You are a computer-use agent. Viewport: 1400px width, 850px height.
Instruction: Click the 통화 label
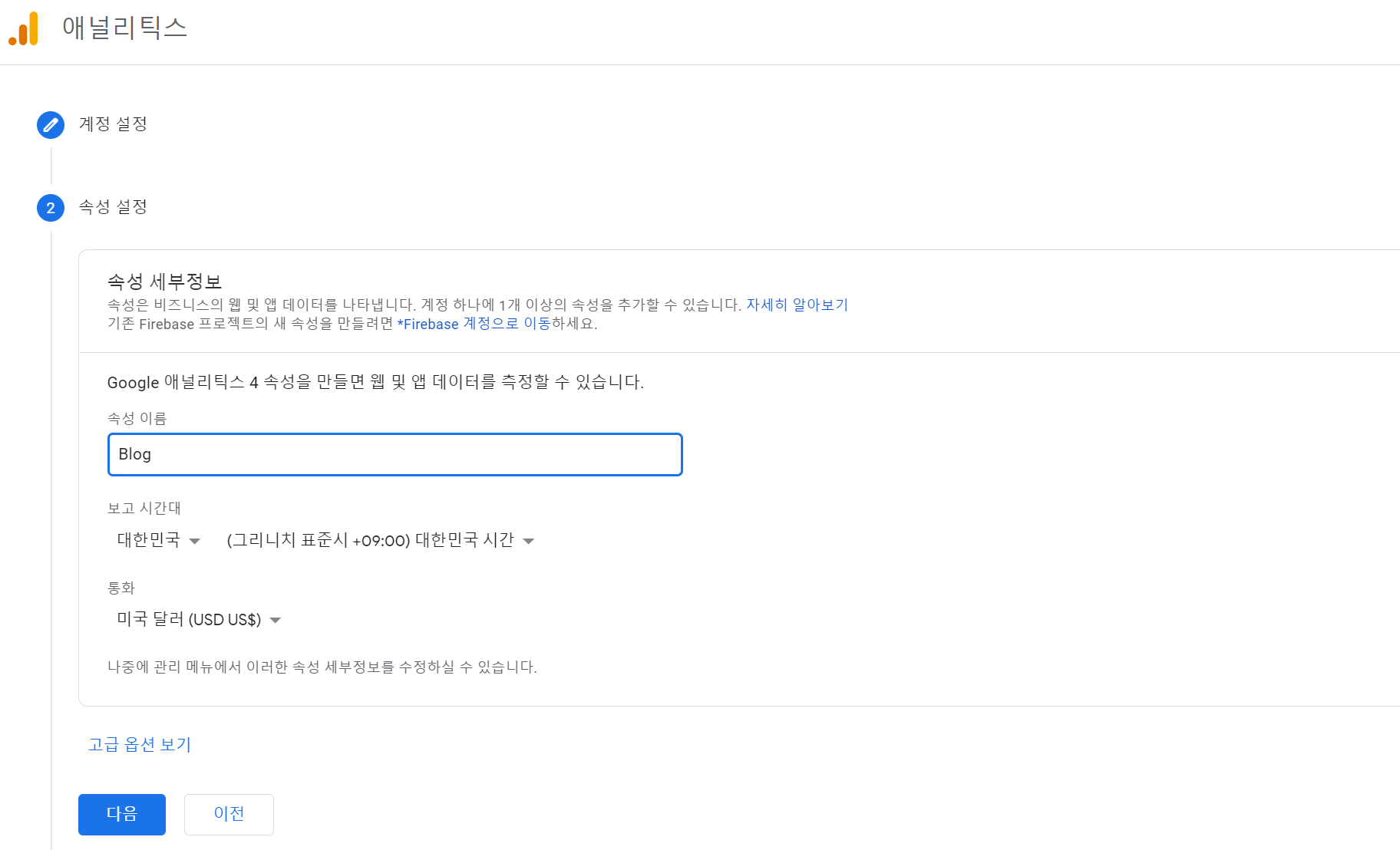(x=121, y=588)
